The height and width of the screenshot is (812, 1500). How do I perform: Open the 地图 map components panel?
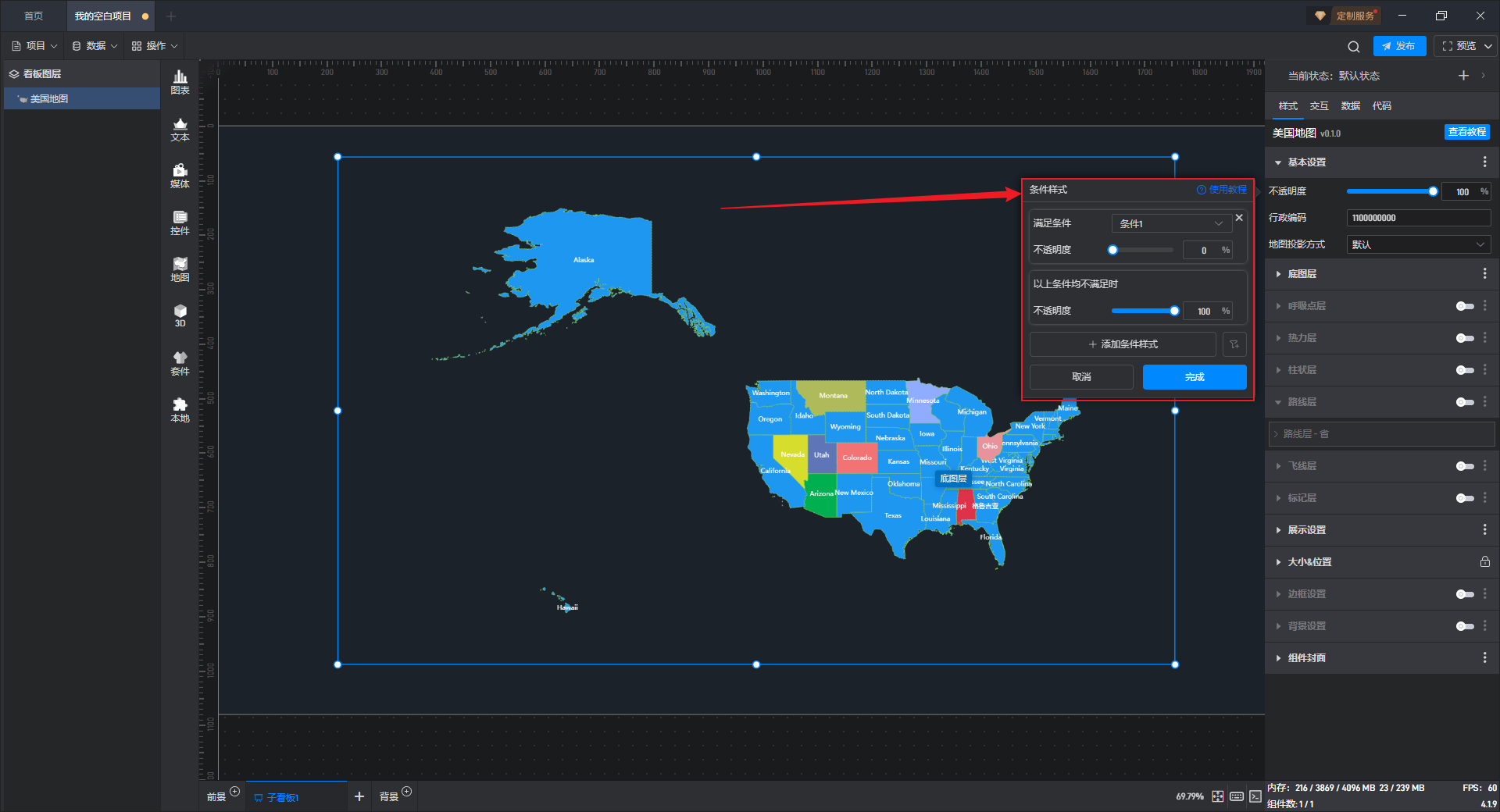pyautogui.click(x=180, y=269)
